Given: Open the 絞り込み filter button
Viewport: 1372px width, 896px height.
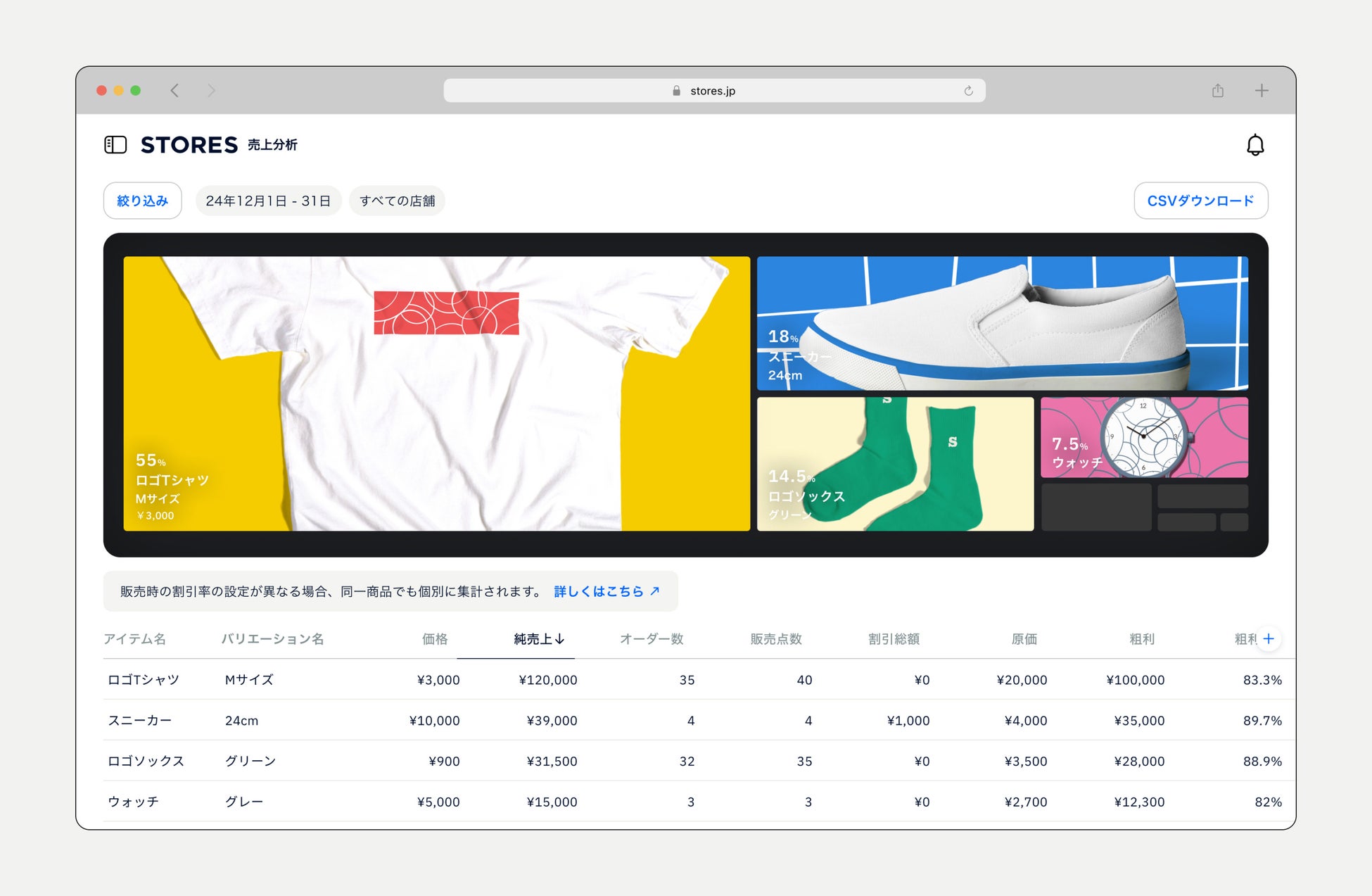Looking at the screenshot, I should 142,201.
